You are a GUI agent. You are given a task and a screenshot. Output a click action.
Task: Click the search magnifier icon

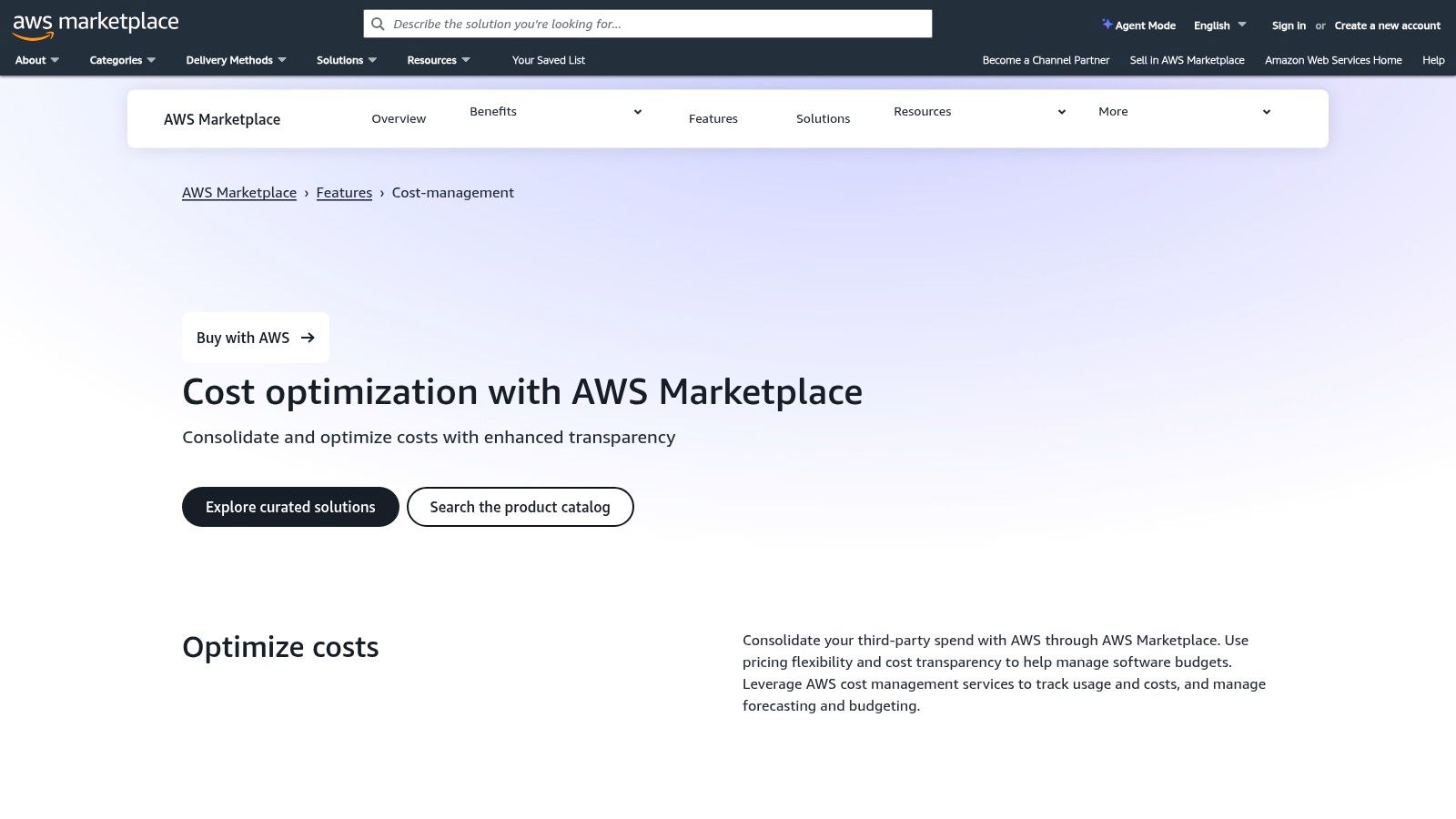378,24
